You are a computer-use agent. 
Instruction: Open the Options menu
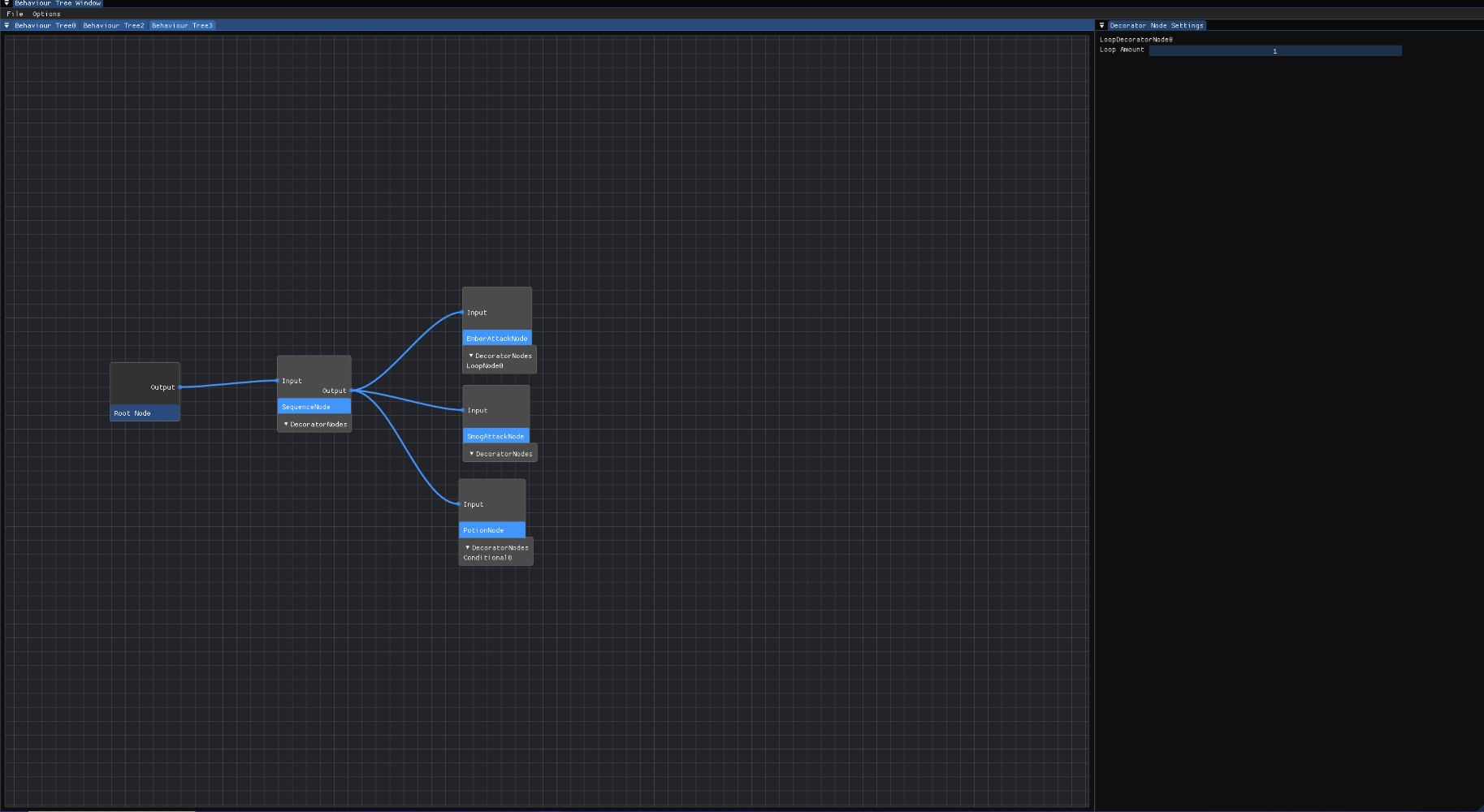46,14
